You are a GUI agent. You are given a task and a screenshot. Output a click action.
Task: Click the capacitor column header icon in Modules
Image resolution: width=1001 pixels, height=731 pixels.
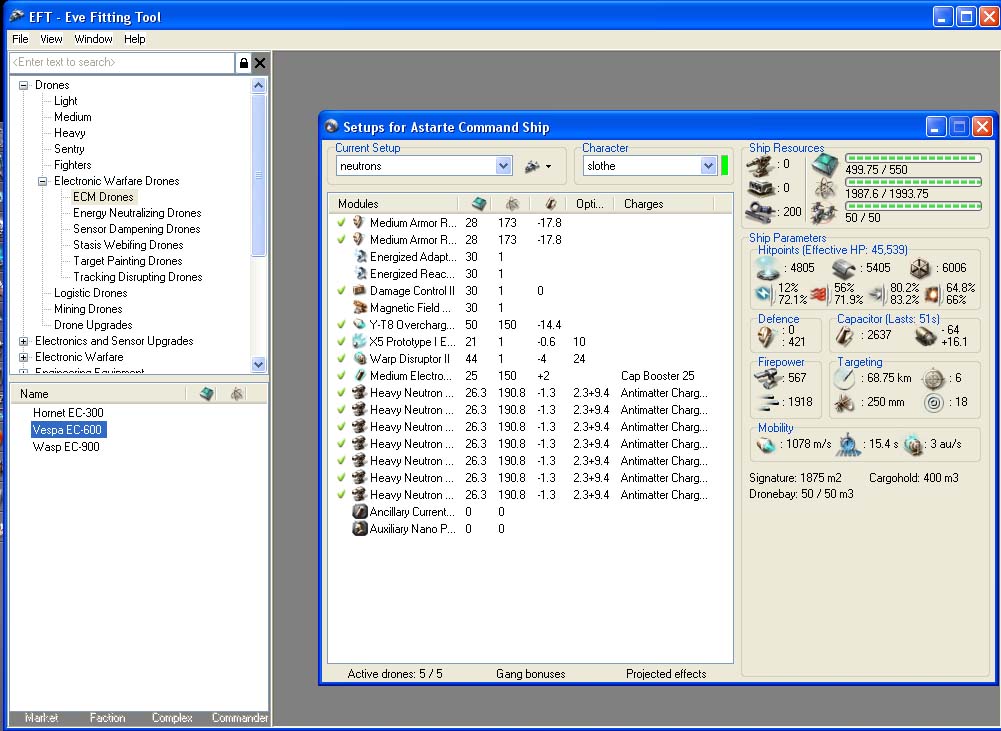551,204
